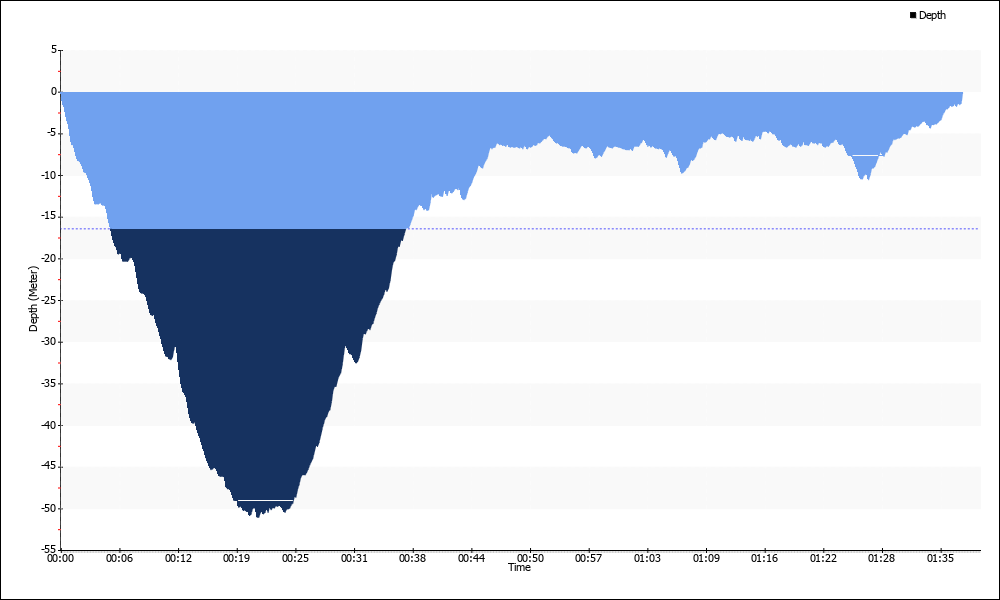
Task: Click the white marker line near -8 m at 01:26
Action: [x=866, y=155]
